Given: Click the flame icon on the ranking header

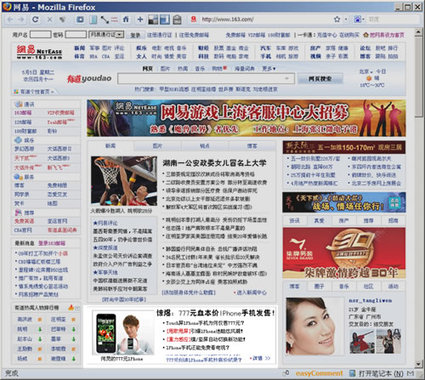Looking at the screenshot, I should click(71, 307).
